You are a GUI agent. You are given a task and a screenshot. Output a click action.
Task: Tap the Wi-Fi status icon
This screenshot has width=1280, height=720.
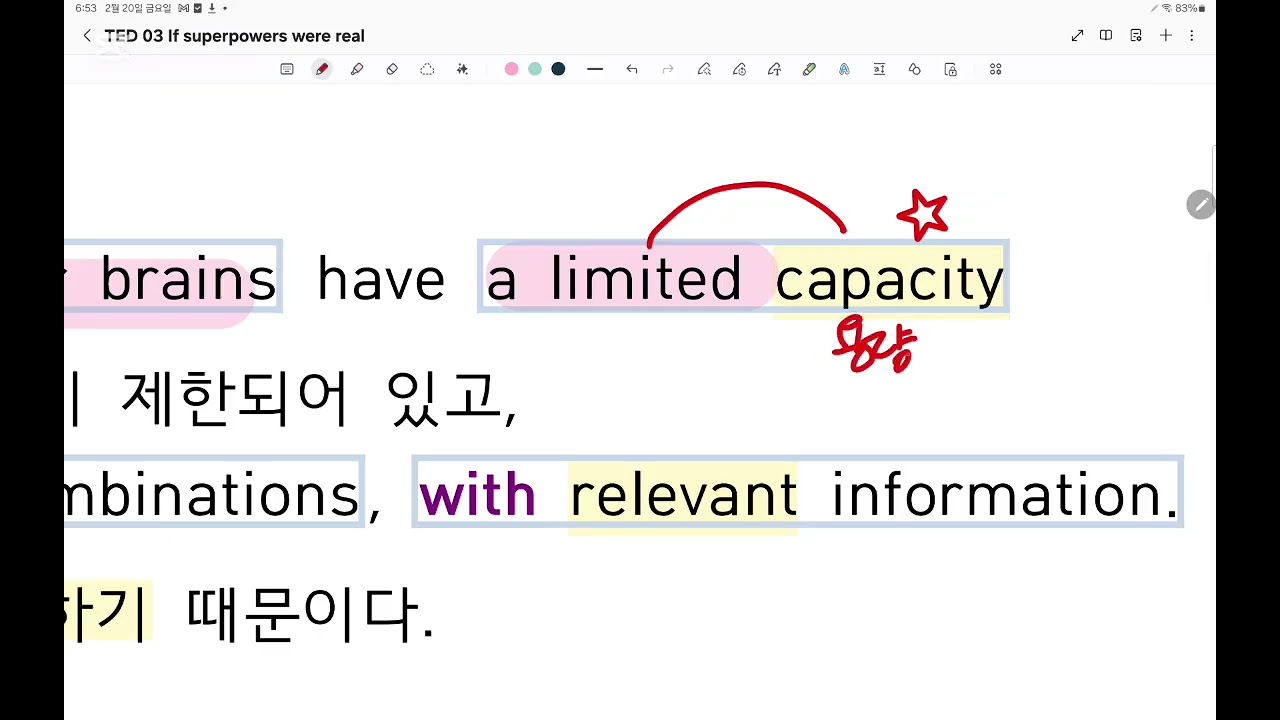point(1166,8)
